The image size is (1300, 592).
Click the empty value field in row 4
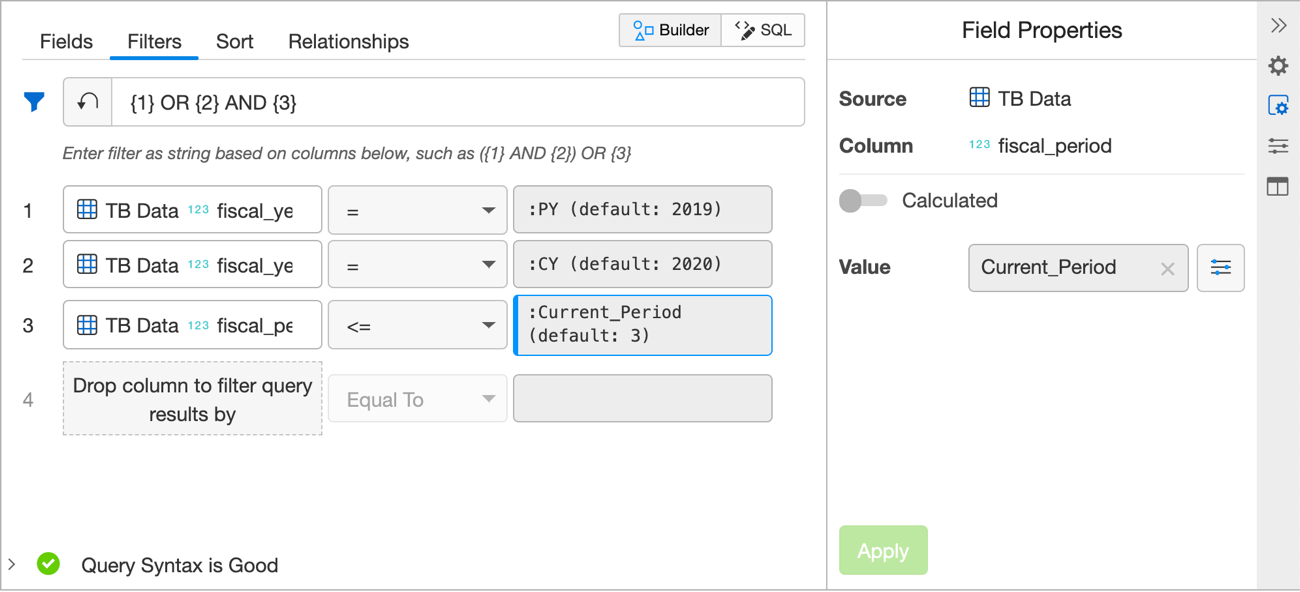(643, 398)
